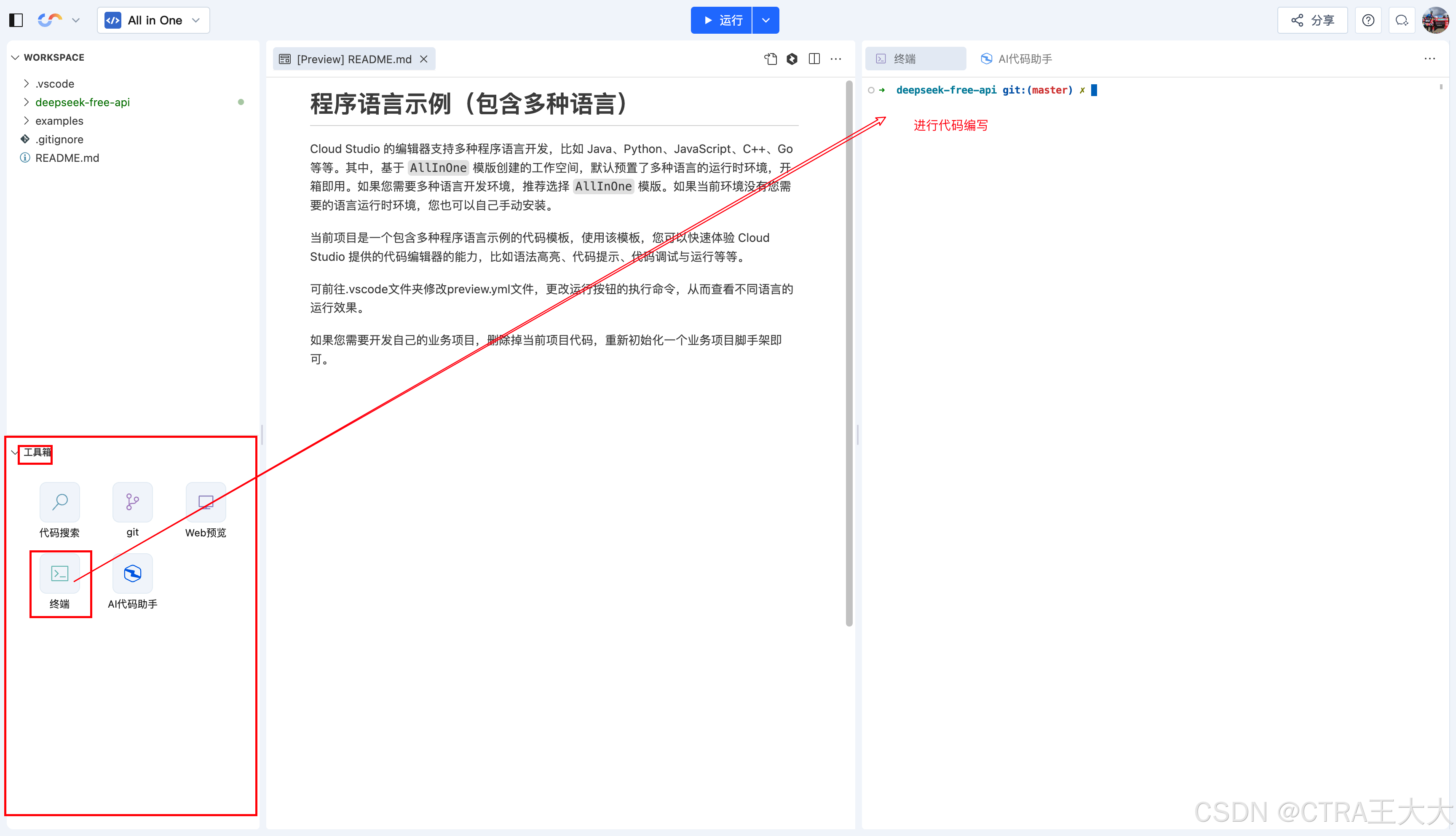Image resolution: width=1456 pixels, height=836 pixels.
Task: Open the AI代码助手 tool icon
Action: (x=133, y=574)
